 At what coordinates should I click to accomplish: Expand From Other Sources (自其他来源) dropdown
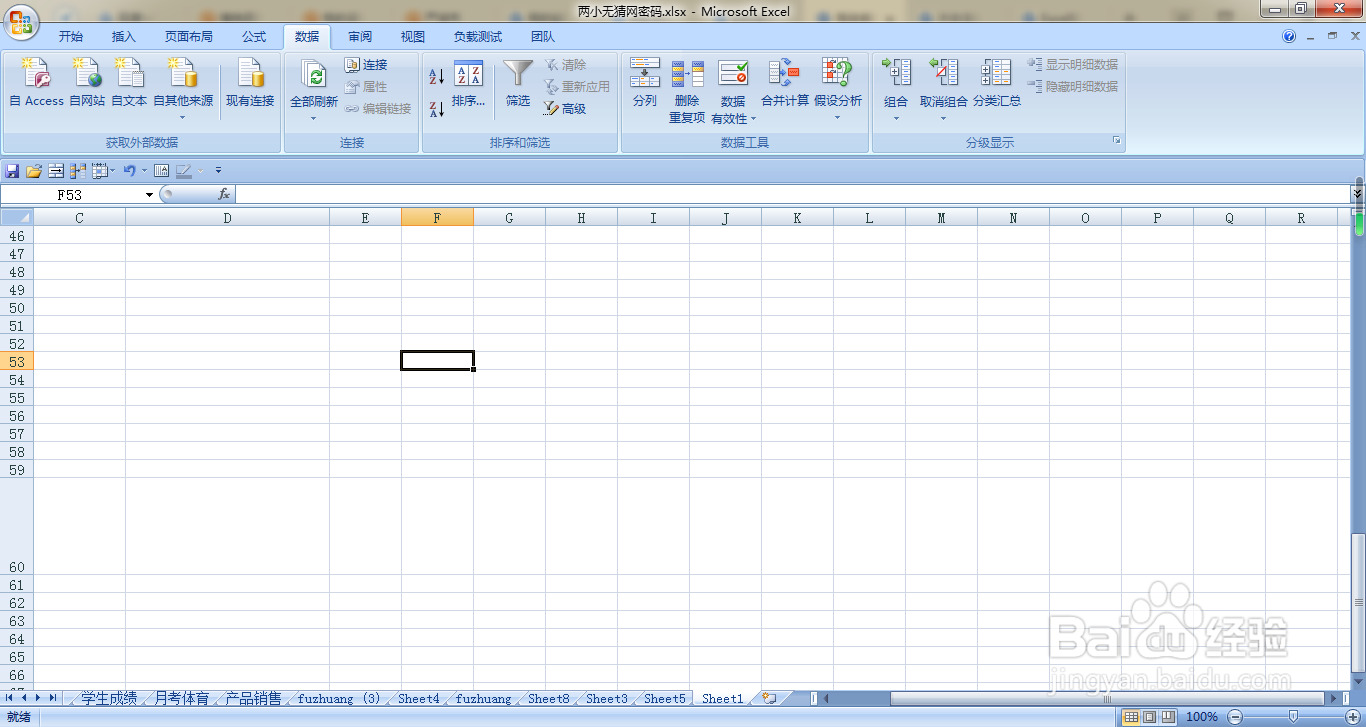[x=183, y=117]
